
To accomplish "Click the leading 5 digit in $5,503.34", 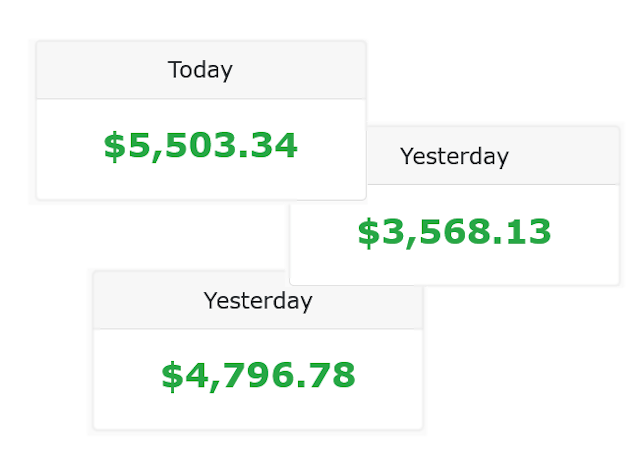I will click(135, 146).
